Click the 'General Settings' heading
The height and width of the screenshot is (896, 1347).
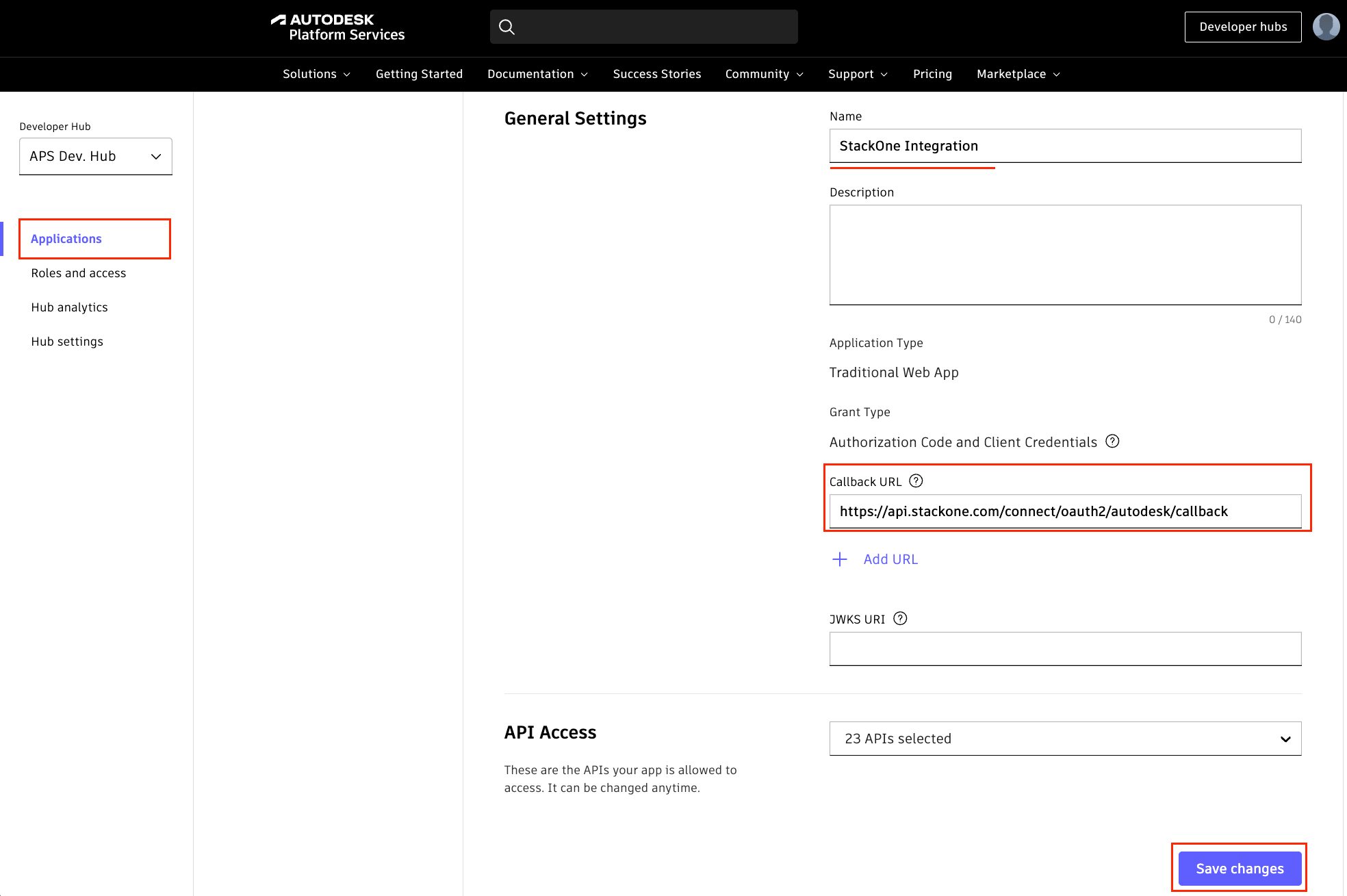[x=575, y=118]
